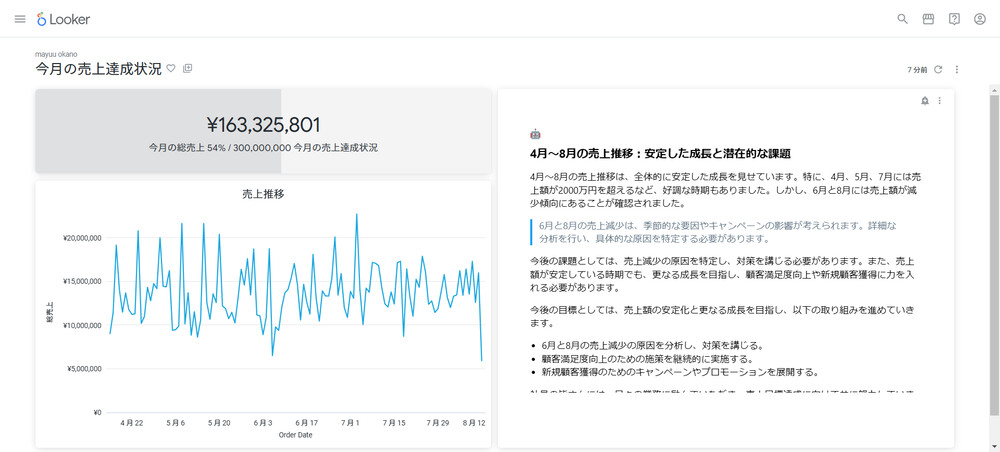Click the Looker logo
Image resolution: width=1000 pixels, height=452 pixels.
tap(68, 19)
